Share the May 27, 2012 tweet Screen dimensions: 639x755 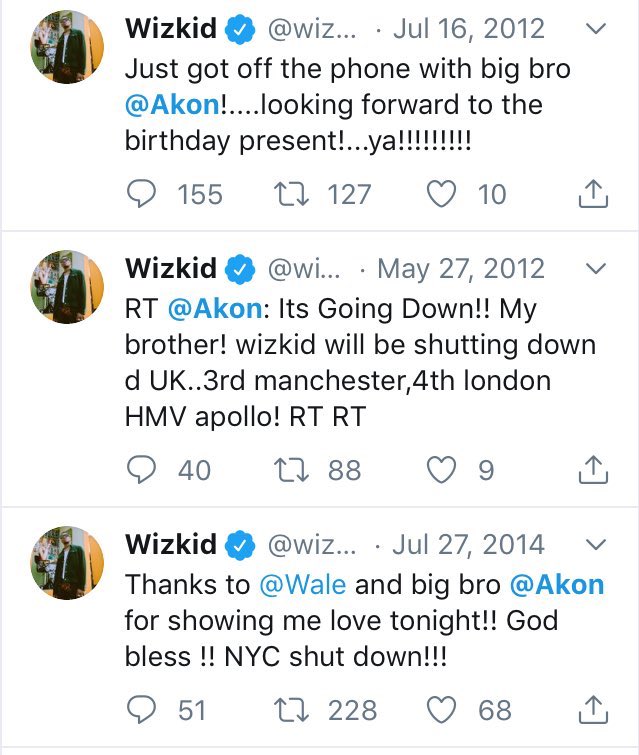point(594,469)
